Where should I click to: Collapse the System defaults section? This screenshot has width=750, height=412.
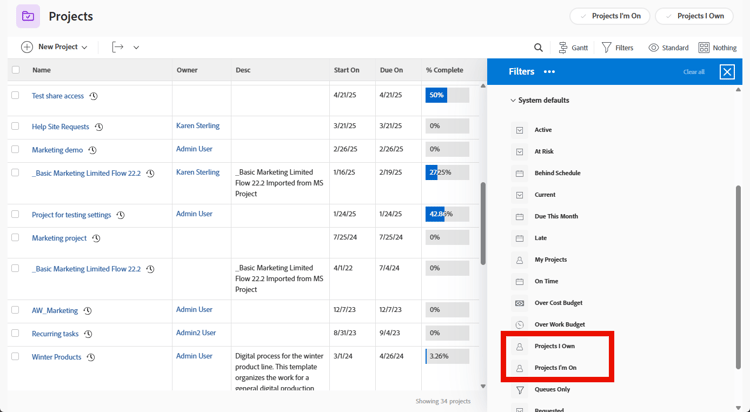tap(513, 100)
